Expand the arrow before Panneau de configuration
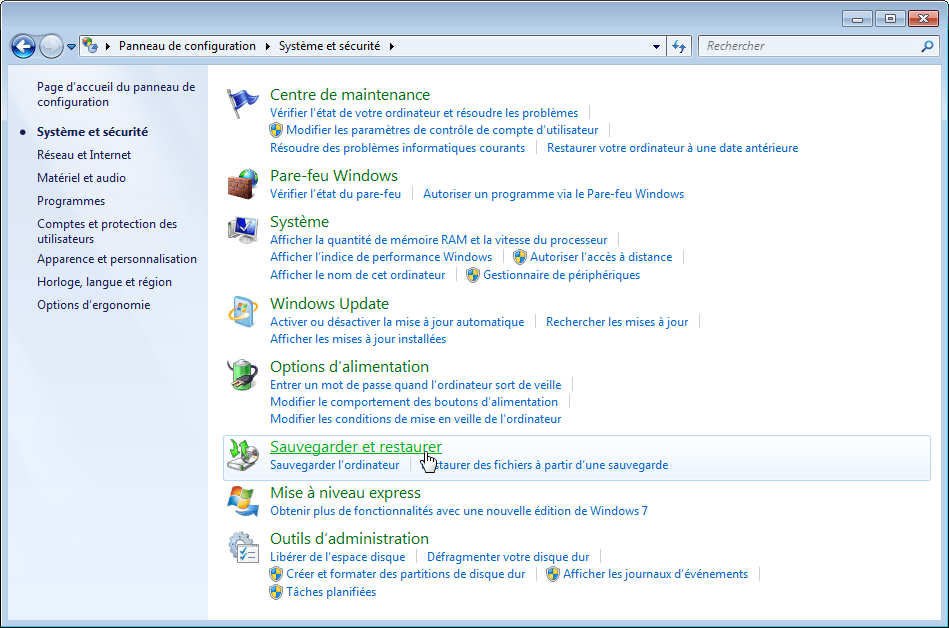 [108, 46]
